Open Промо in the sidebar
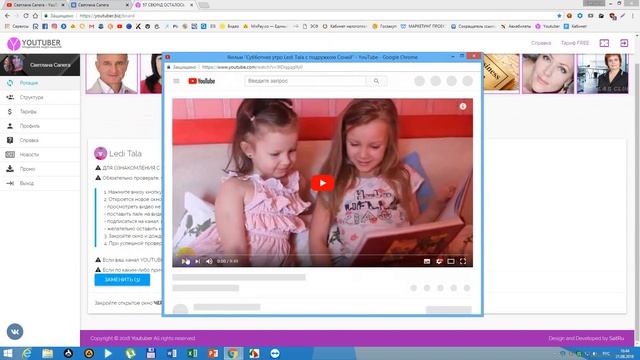Image resolution: width=640 pixels, height=360 pixels. 40,169
